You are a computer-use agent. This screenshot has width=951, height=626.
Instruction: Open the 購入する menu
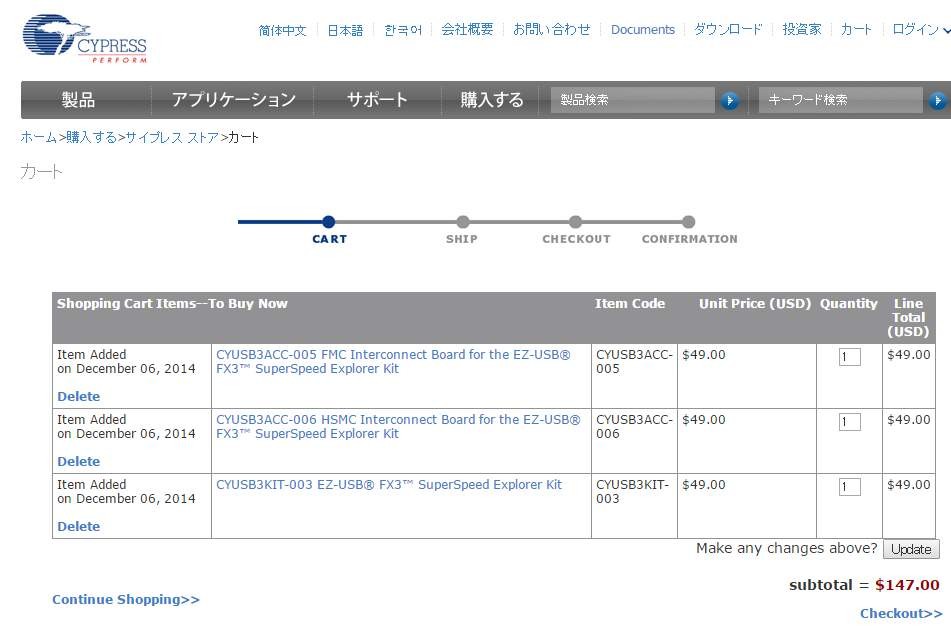(x=492, y=99)
